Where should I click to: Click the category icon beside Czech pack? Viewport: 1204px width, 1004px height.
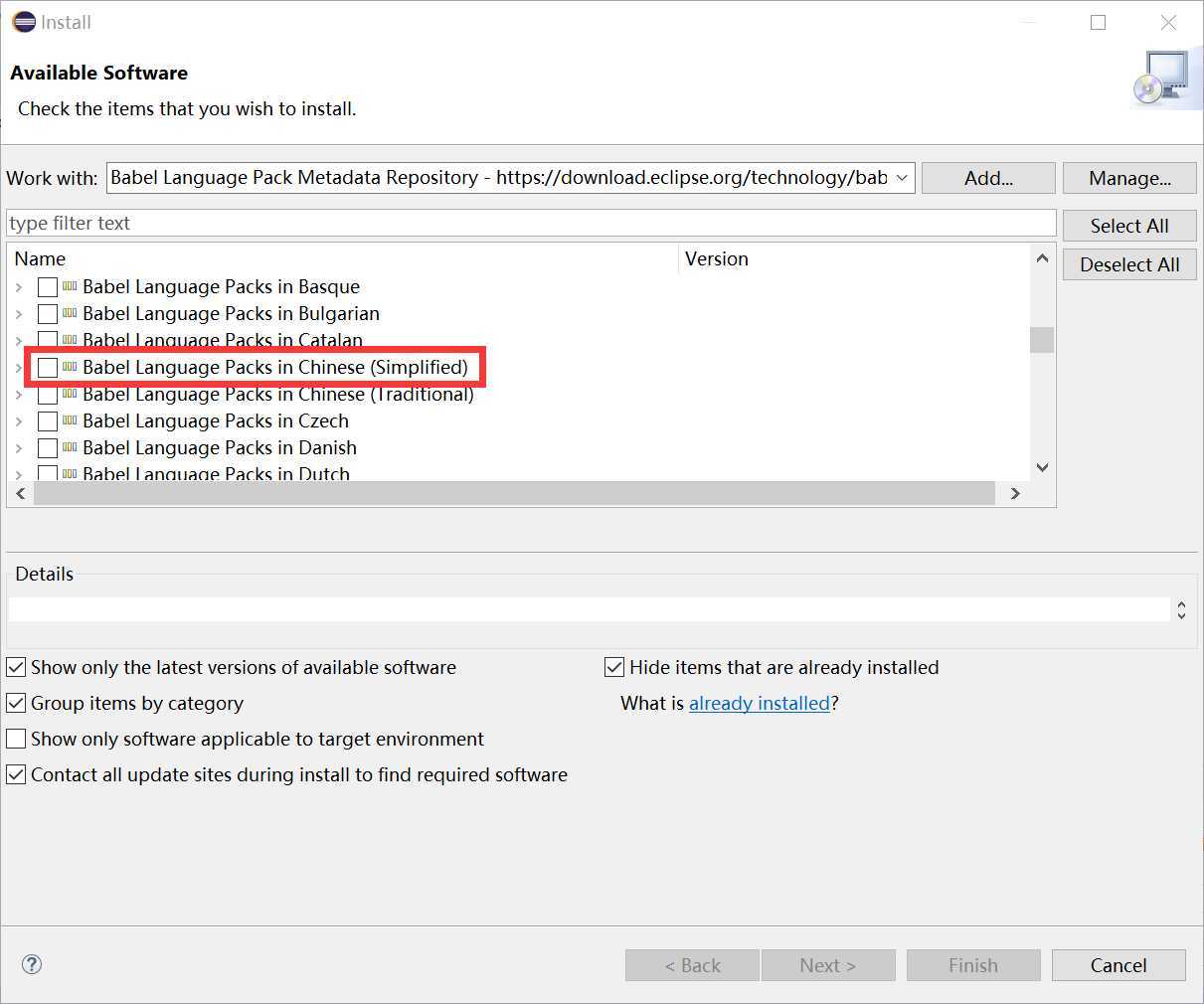pos(70,420)
